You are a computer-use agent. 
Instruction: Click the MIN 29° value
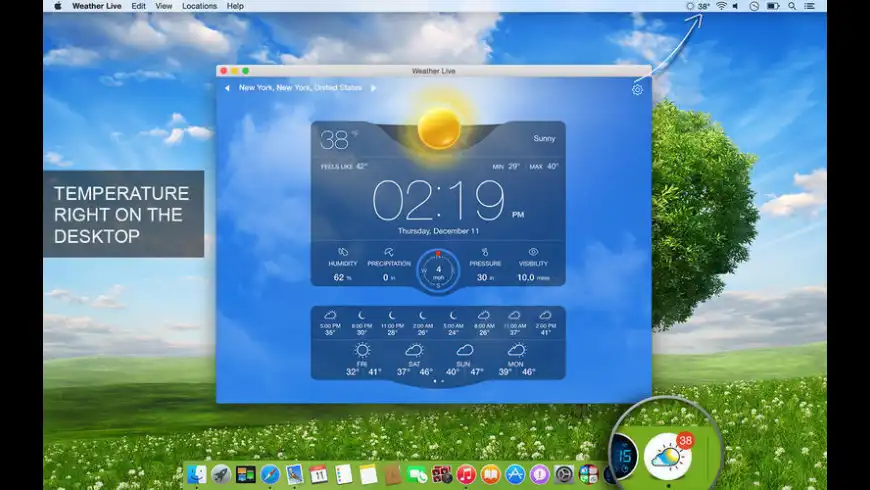tap(506, 166)
